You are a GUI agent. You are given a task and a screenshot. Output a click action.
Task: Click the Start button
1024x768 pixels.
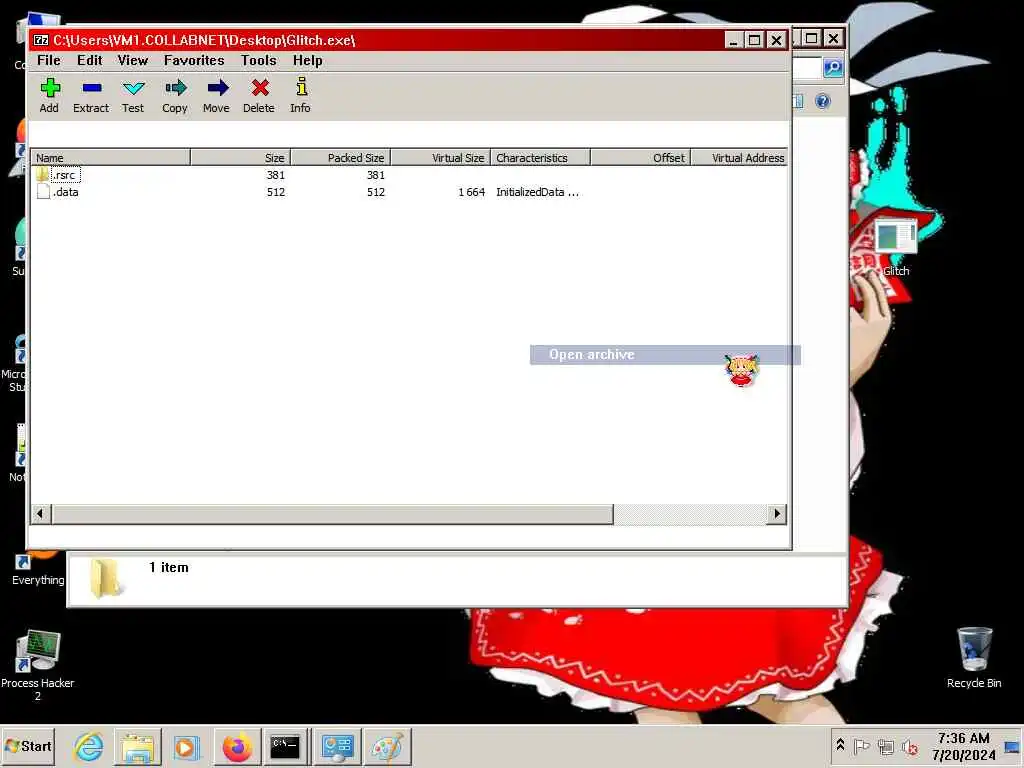28,746
